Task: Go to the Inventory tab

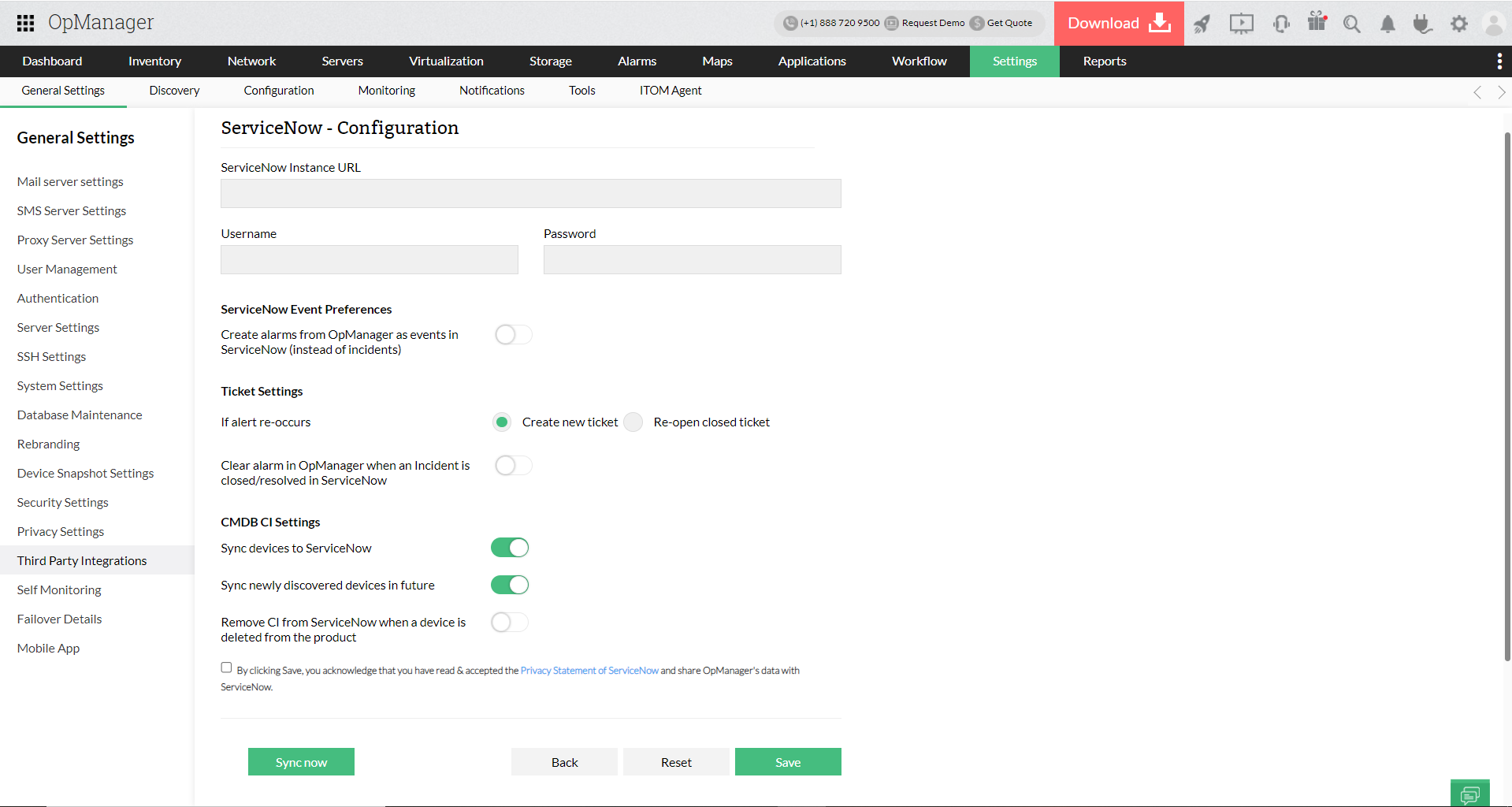Action: (x=154, y=61)
